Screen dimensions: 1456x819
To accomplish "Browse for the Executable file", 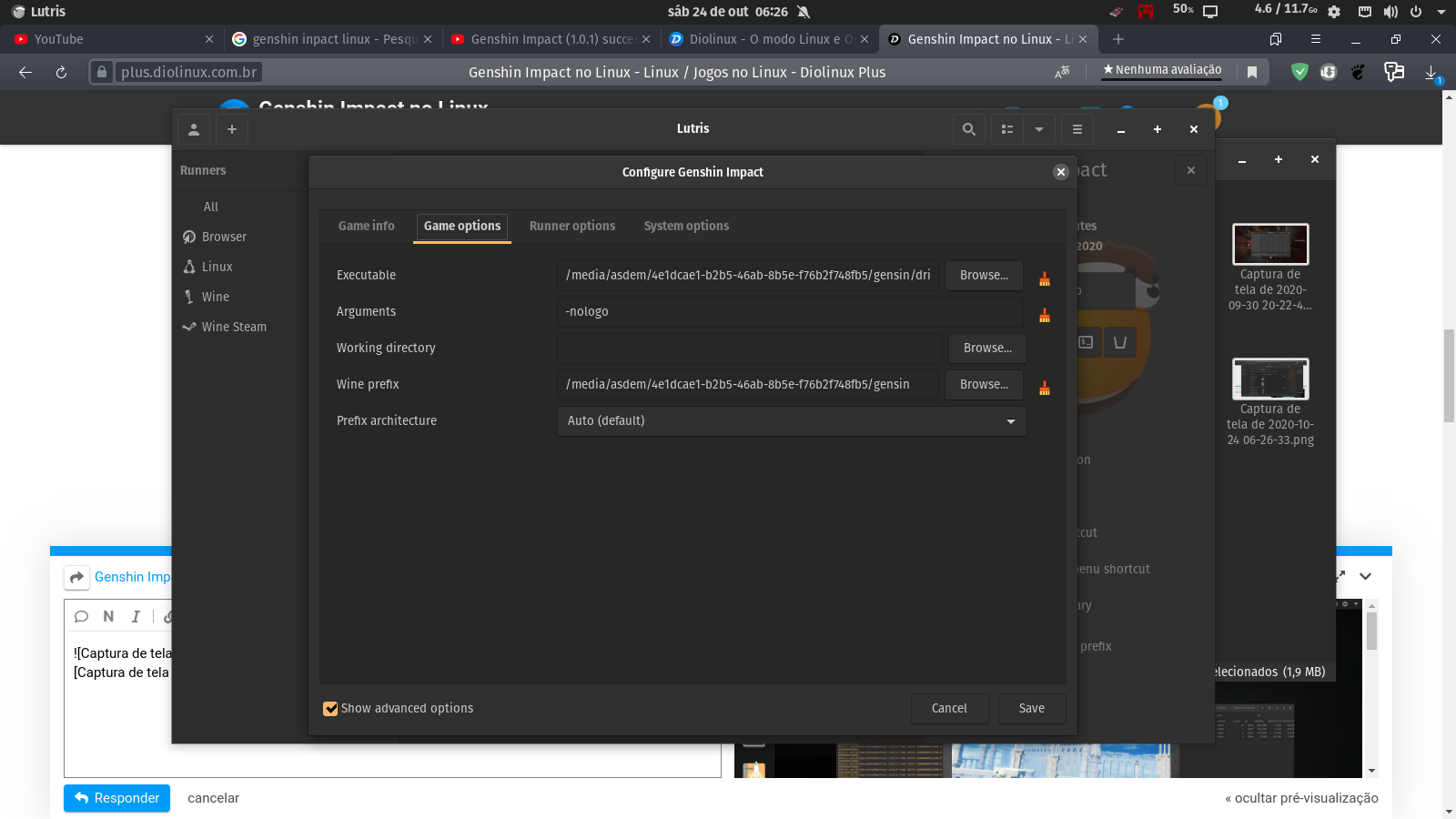I will point(984,275).
